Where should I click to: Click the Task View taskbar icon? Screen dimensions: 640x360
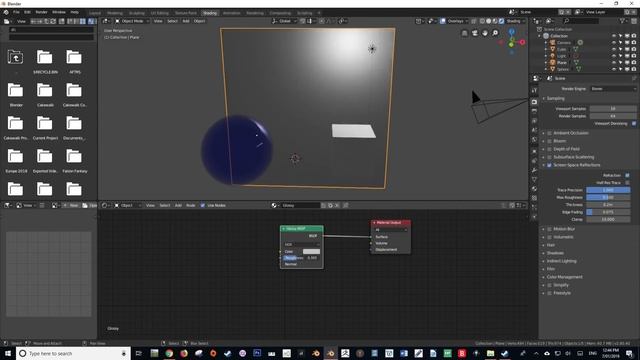tap(138, 353)
